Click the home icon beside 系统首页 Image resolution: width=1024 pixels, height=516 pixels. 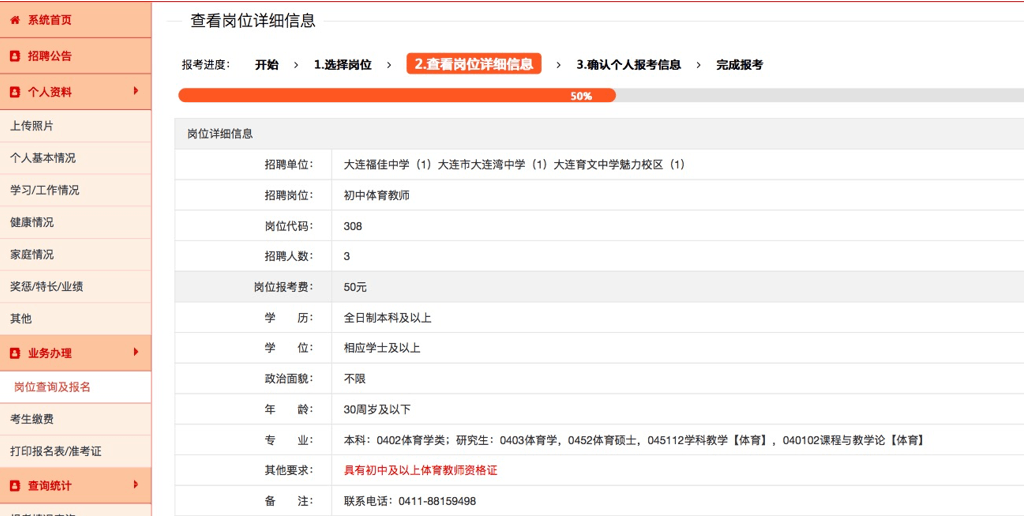(15, 20)
